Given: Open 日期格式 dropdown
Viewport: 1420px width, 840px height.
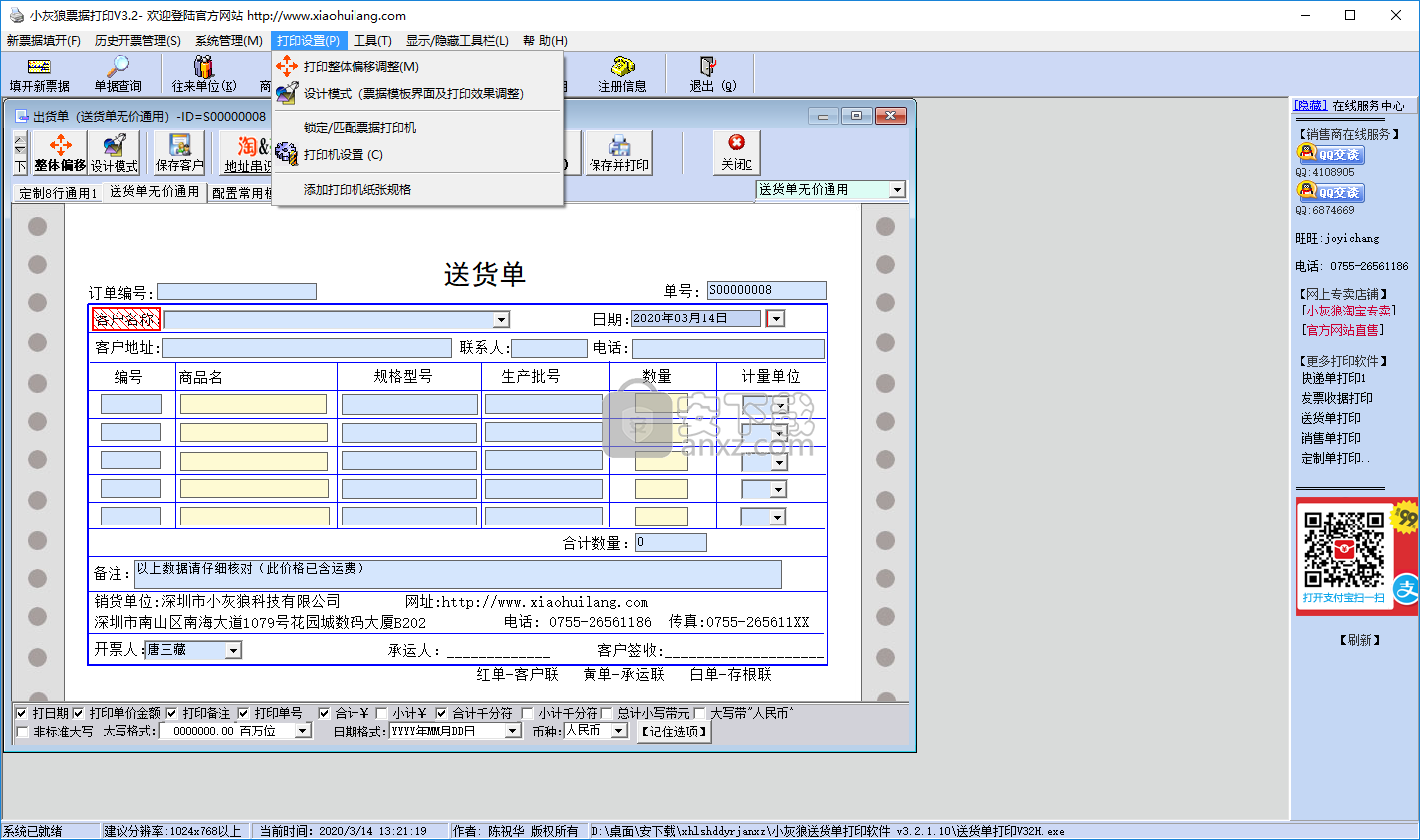Looking at the screenshot, I should (x=513, y=732).
